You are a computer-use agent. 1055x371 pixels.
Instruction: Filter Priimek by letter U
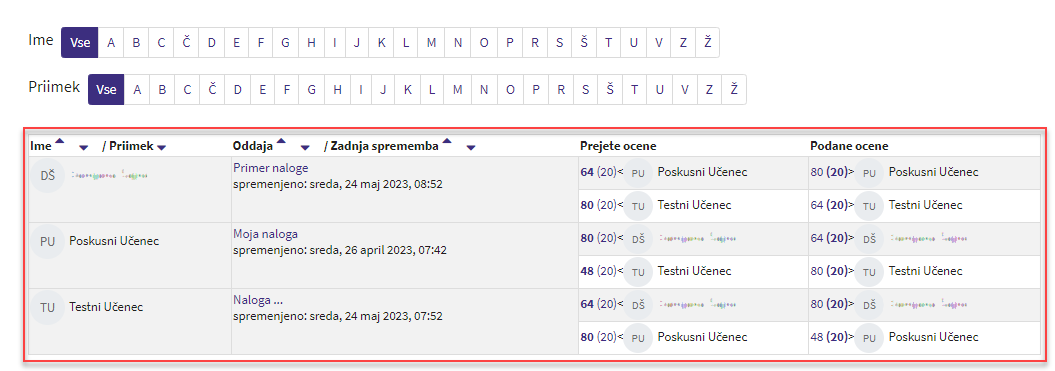tap(659, 90)
